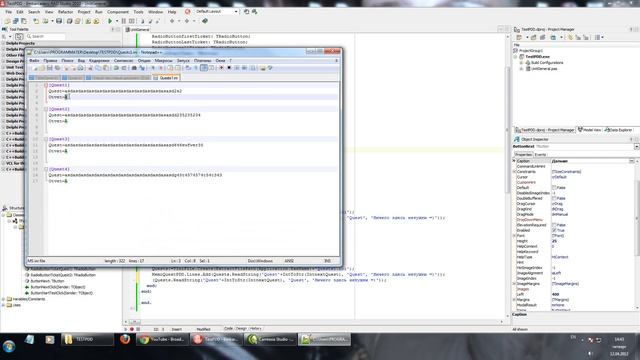
Task: Collapse the [Quest1] section fold marker
Action: 46,85
